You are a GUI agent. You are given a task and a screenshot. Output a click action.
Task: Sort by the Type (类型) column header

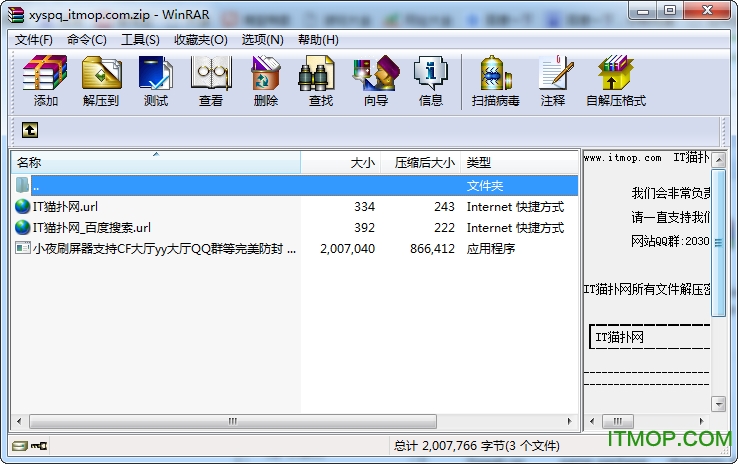[x=519, y=163]
